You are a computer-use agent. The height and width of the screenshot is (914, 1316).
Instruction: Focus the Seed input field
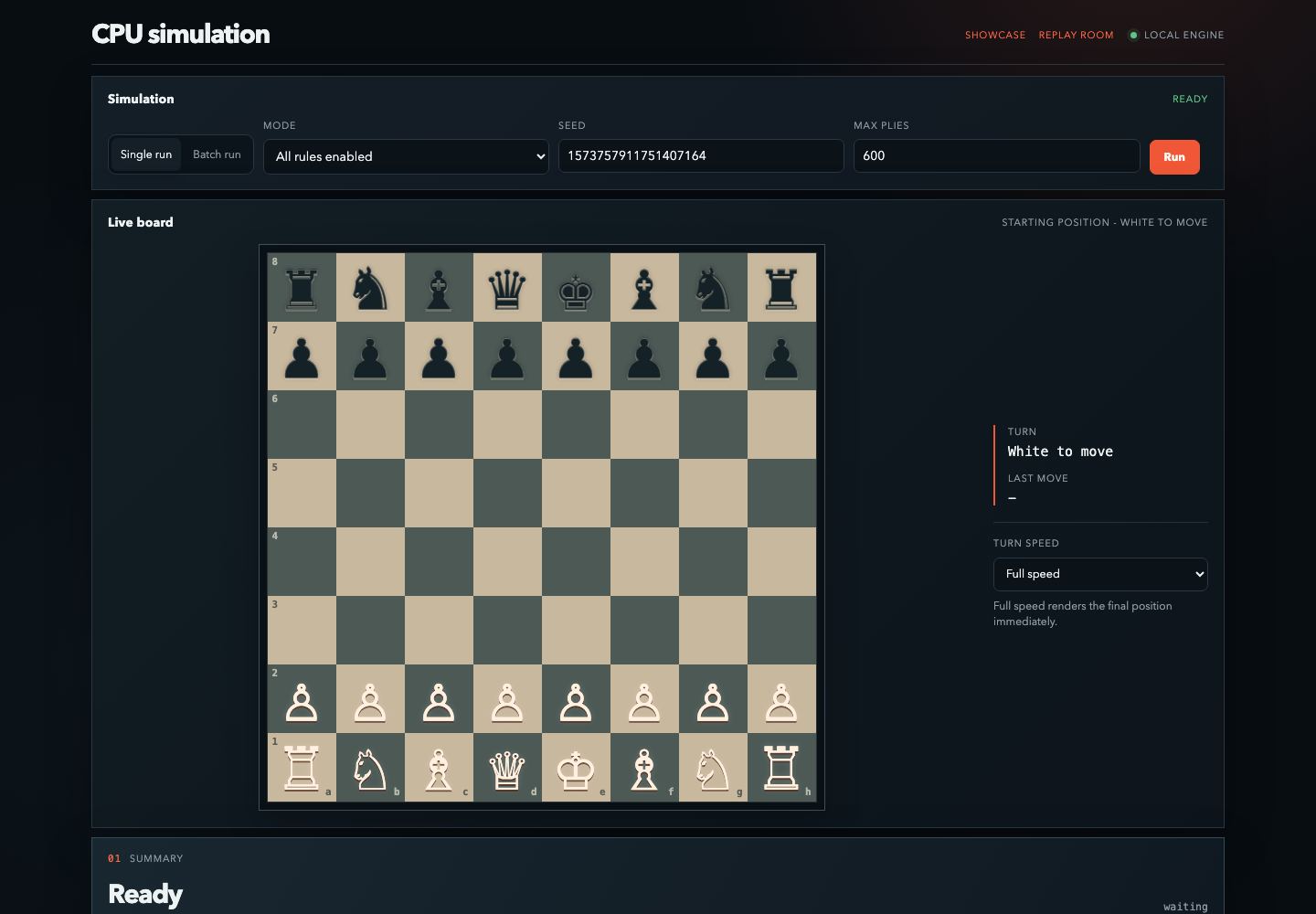click(x=701, y=155)
